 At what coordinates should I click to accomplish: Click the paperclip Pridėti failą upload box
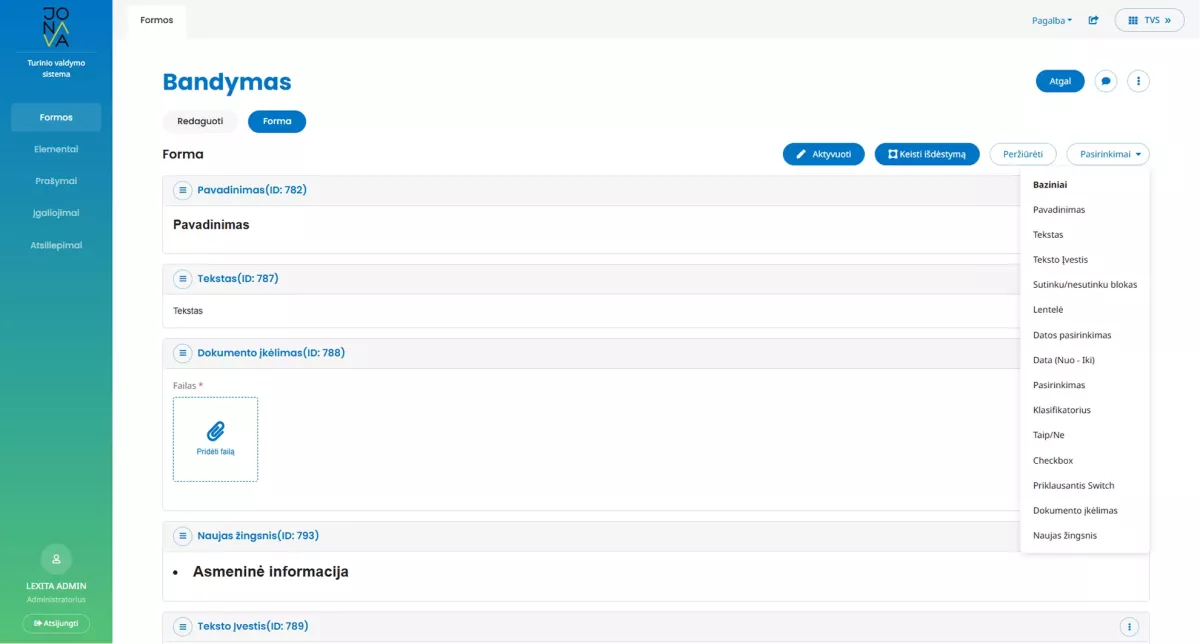click(x=215, y=439)
